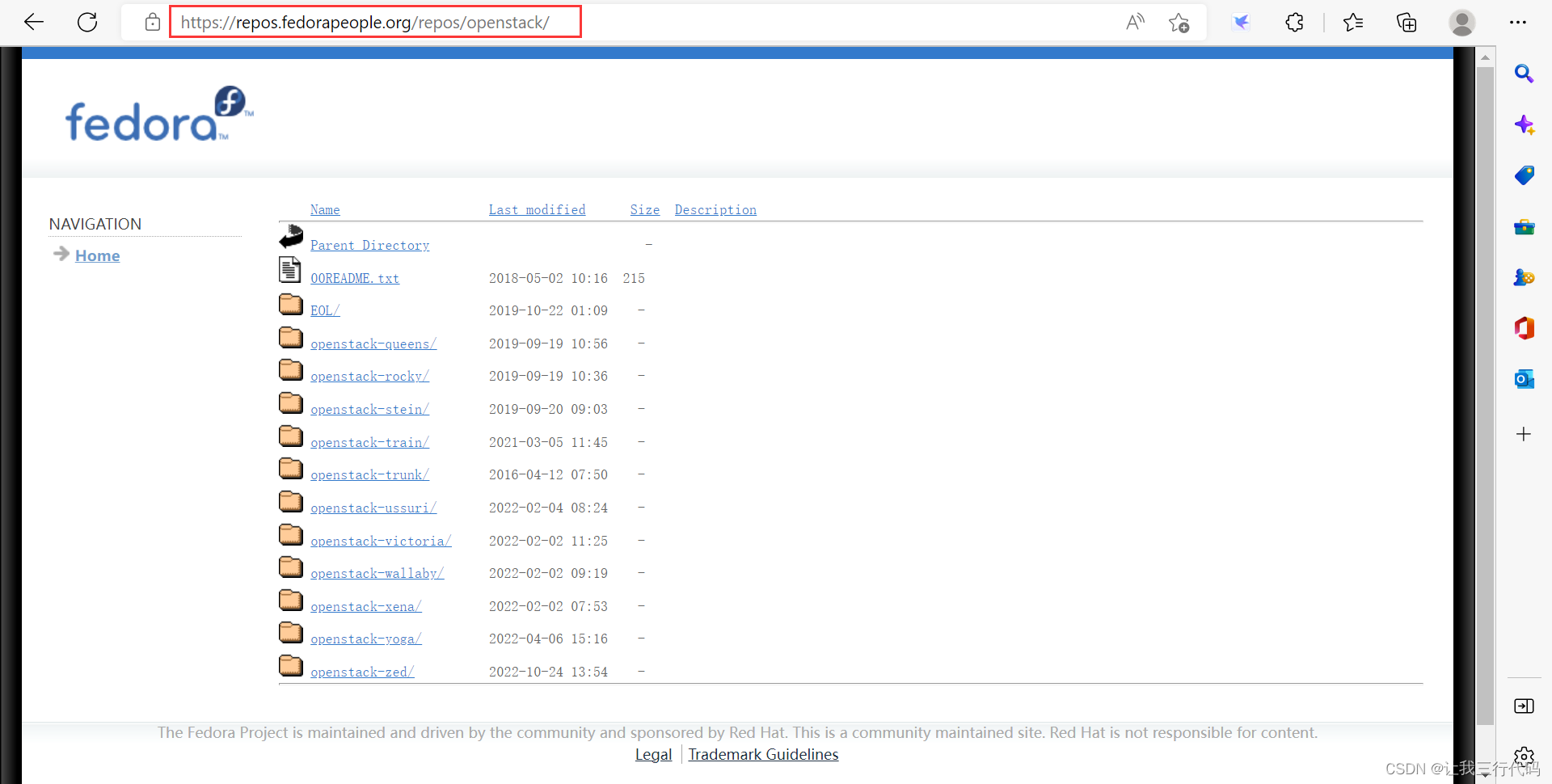Screen dimensions: 1552x784
Task: Open the openstack-victoria/ directory
Action: (381, 542)
